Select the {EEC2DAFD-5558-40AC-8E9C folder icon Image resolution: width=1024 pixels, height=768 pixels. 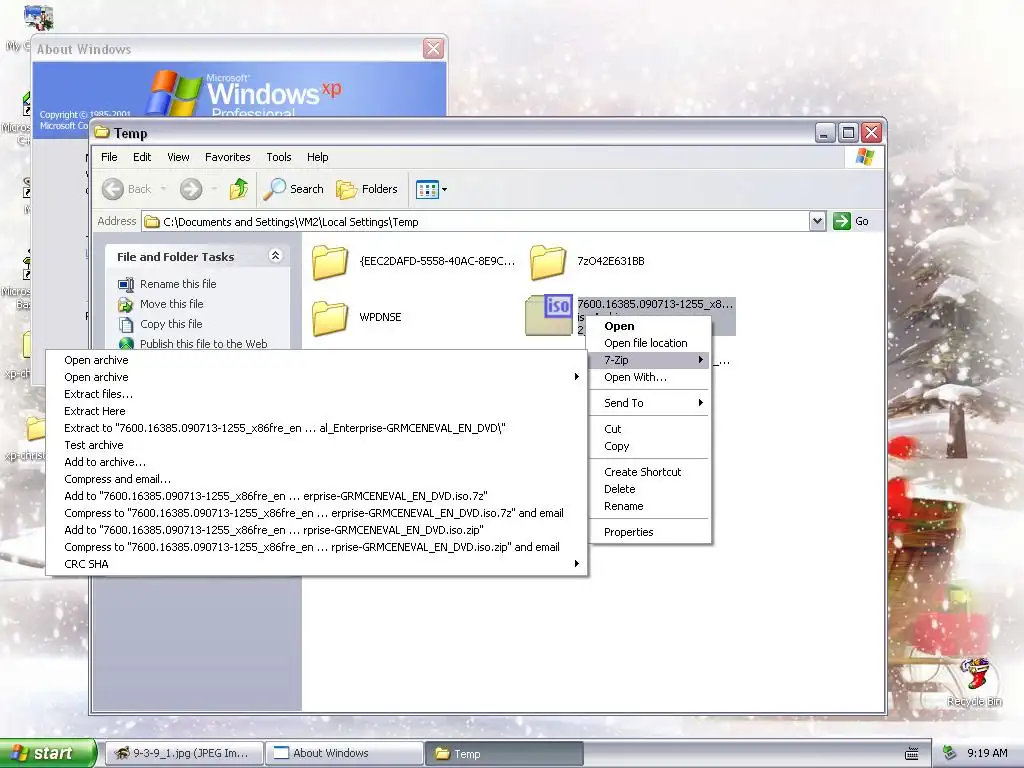[330, 263]
